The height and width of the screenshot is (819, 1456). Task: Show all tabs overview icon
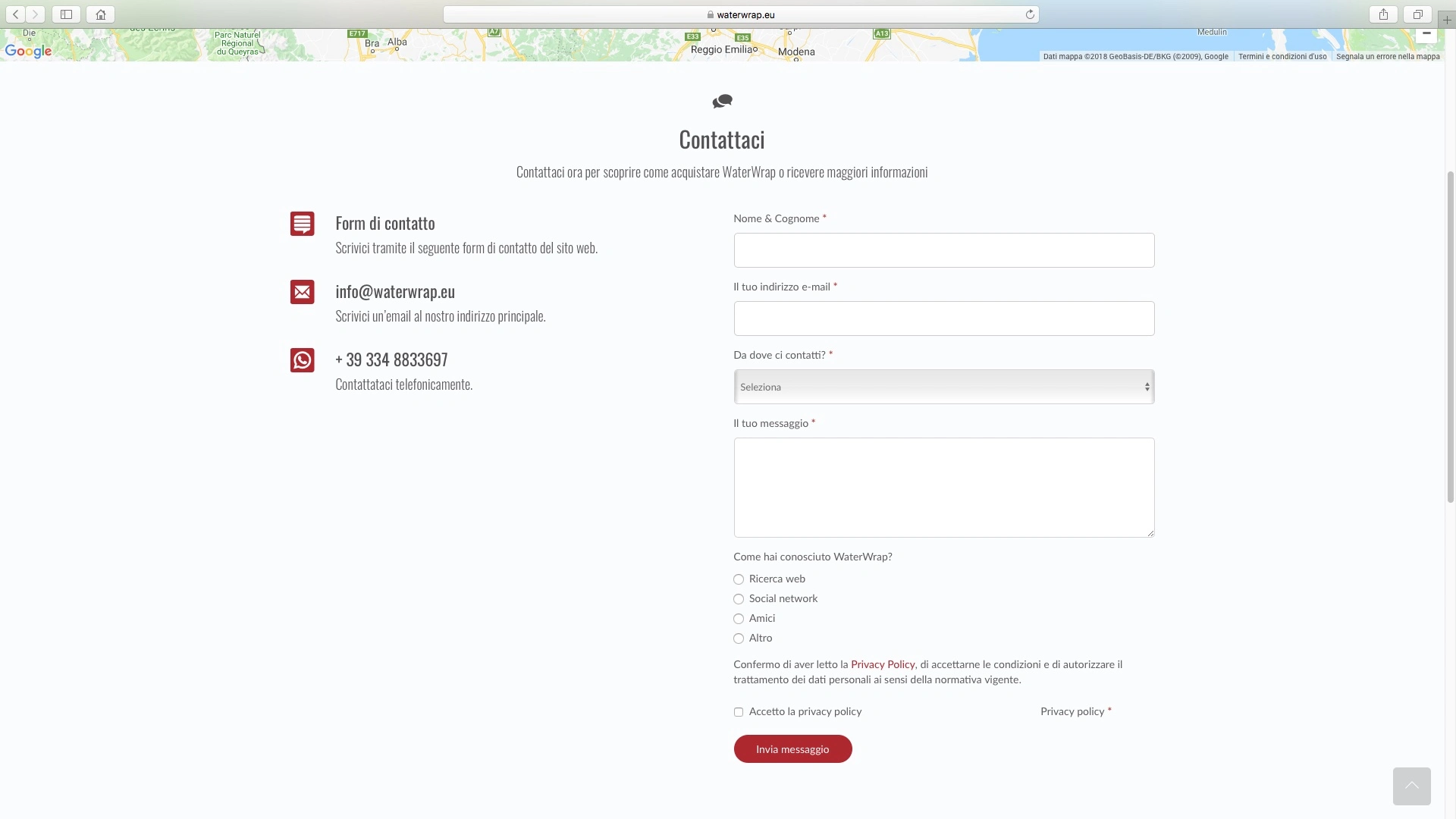[1417, 14]
